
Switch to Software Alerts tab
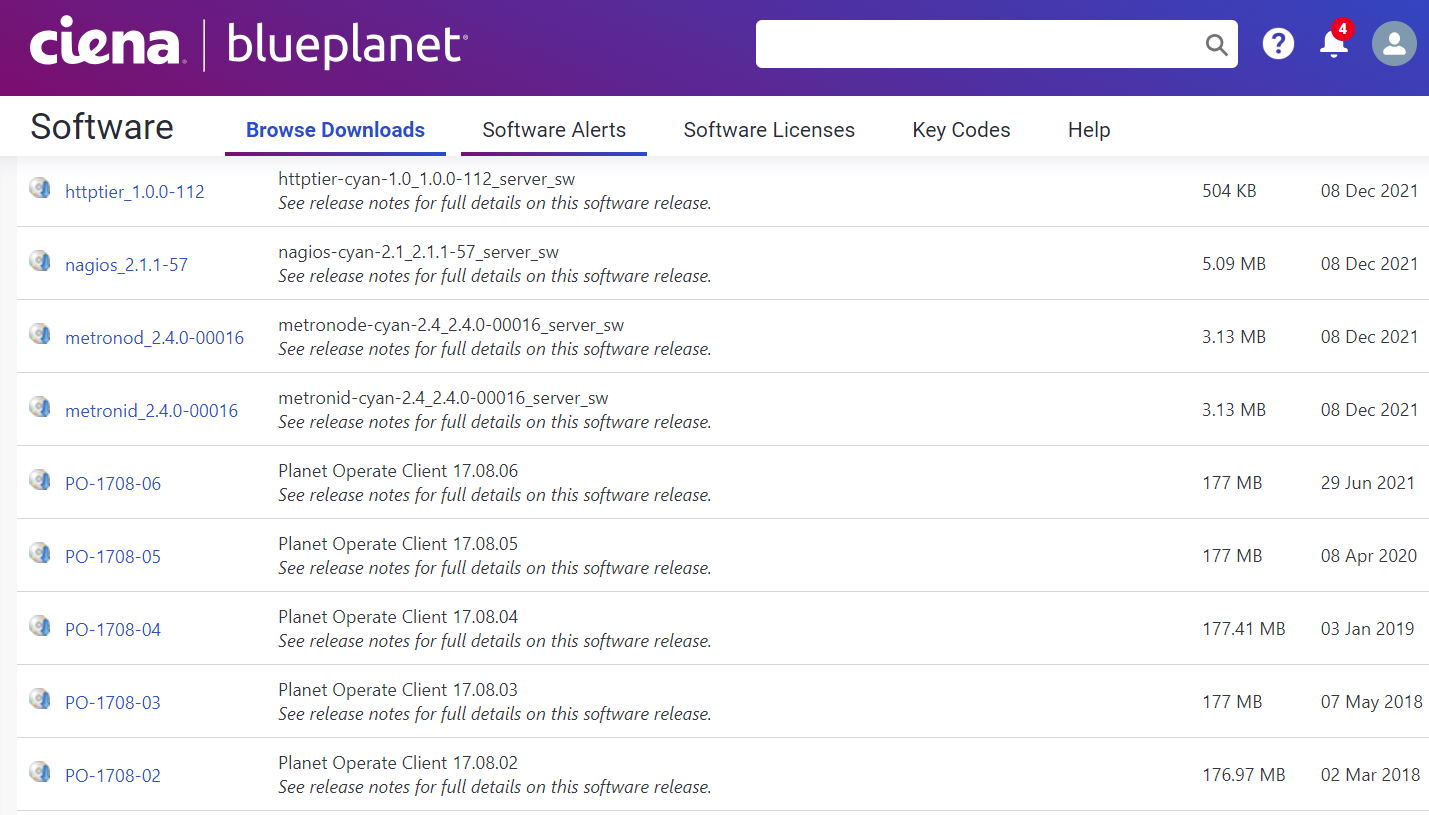554,130
